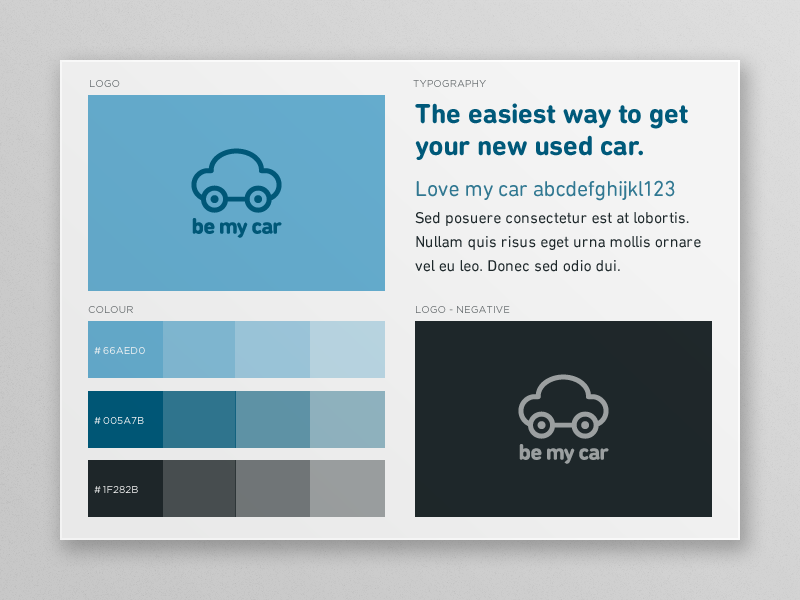800x600 pixels.
Task: Click the headline 'The easiest way to get'
Action: coord(552,115)
